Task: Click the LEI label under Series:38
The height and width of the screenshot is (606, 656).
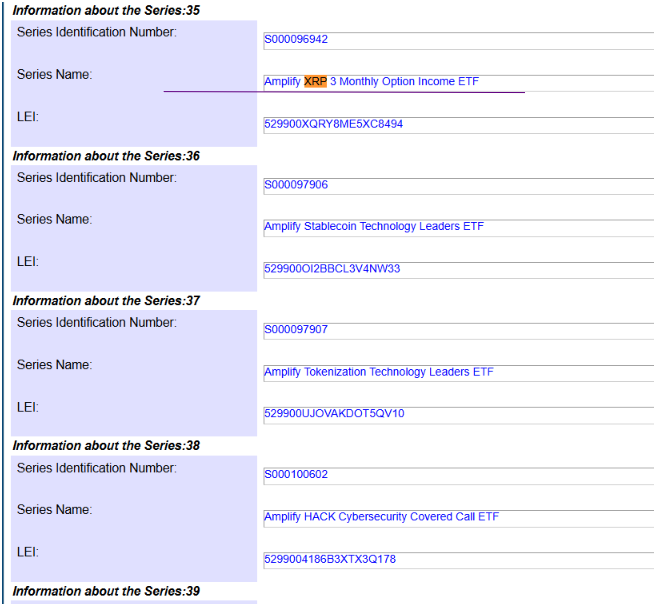Action: coord(28,552)
